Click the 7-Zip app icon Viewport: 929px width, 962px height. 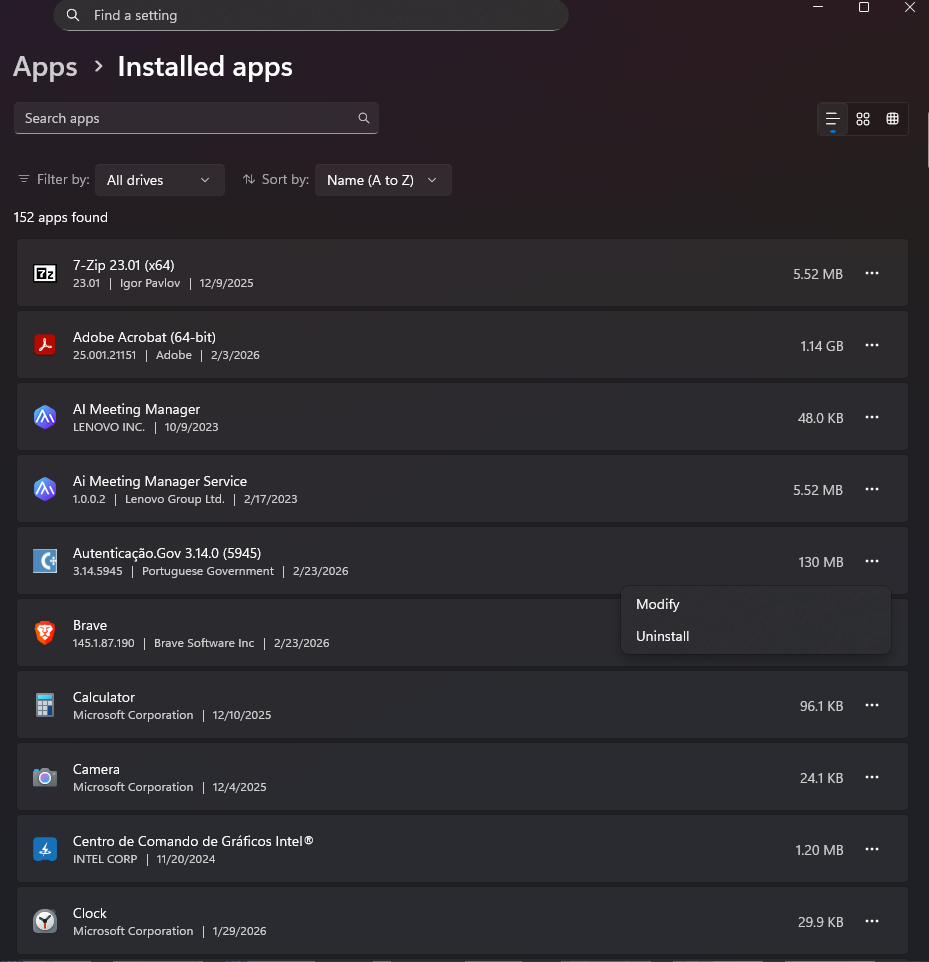[45, 273]
